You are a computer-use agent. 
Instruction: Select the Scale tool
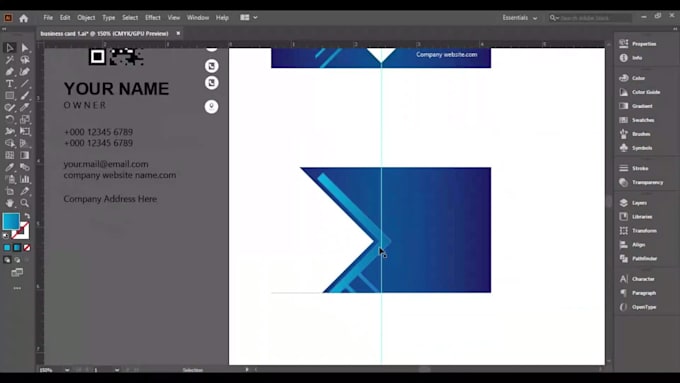(25, 119)
